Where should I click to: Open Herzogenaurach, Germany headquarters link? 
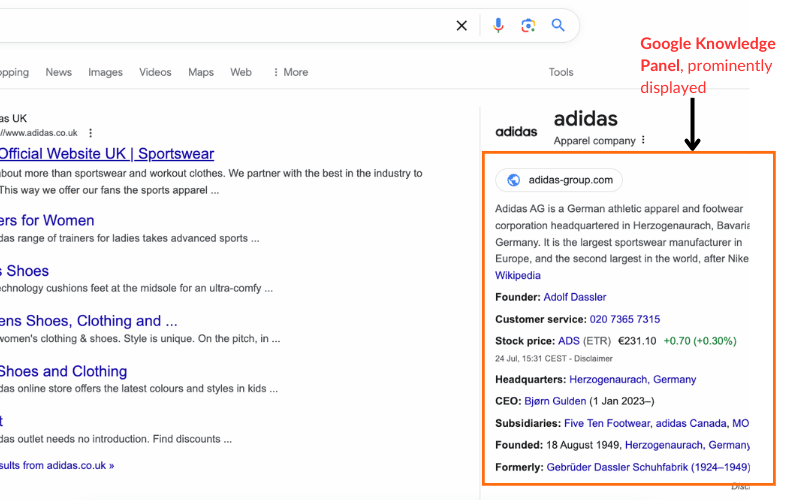[632, 380]
